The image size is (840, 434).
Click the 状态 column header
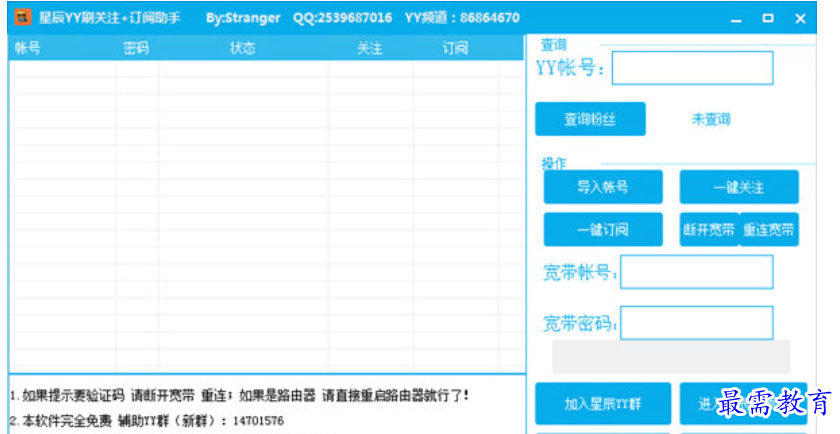tap(243, 48)
